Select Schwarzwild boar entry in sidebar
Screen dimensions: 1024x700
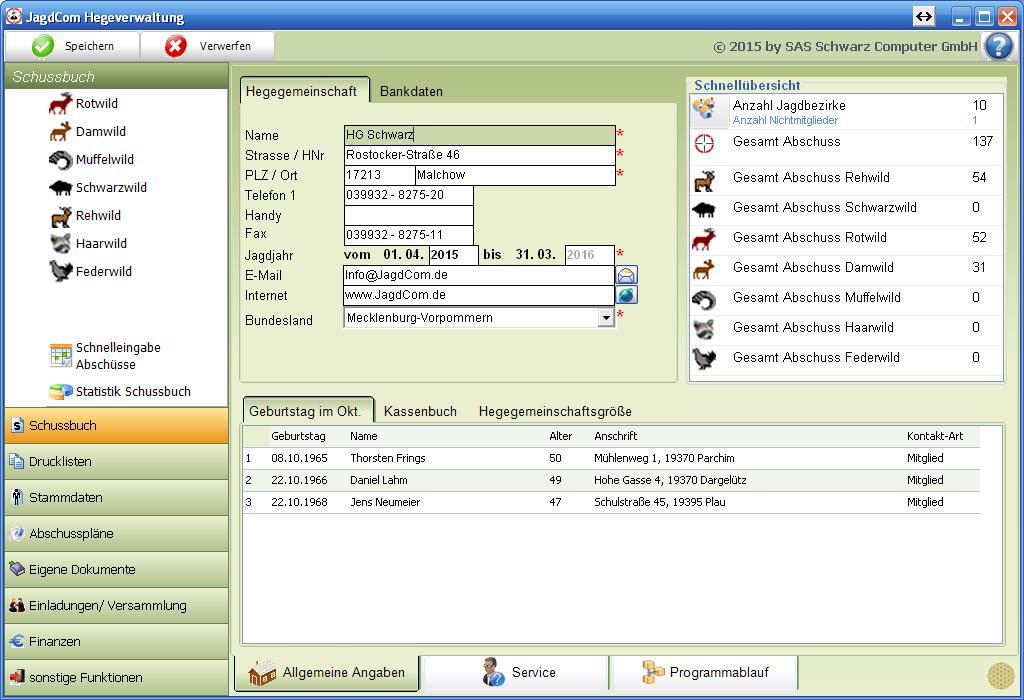[x=110, y=188]
